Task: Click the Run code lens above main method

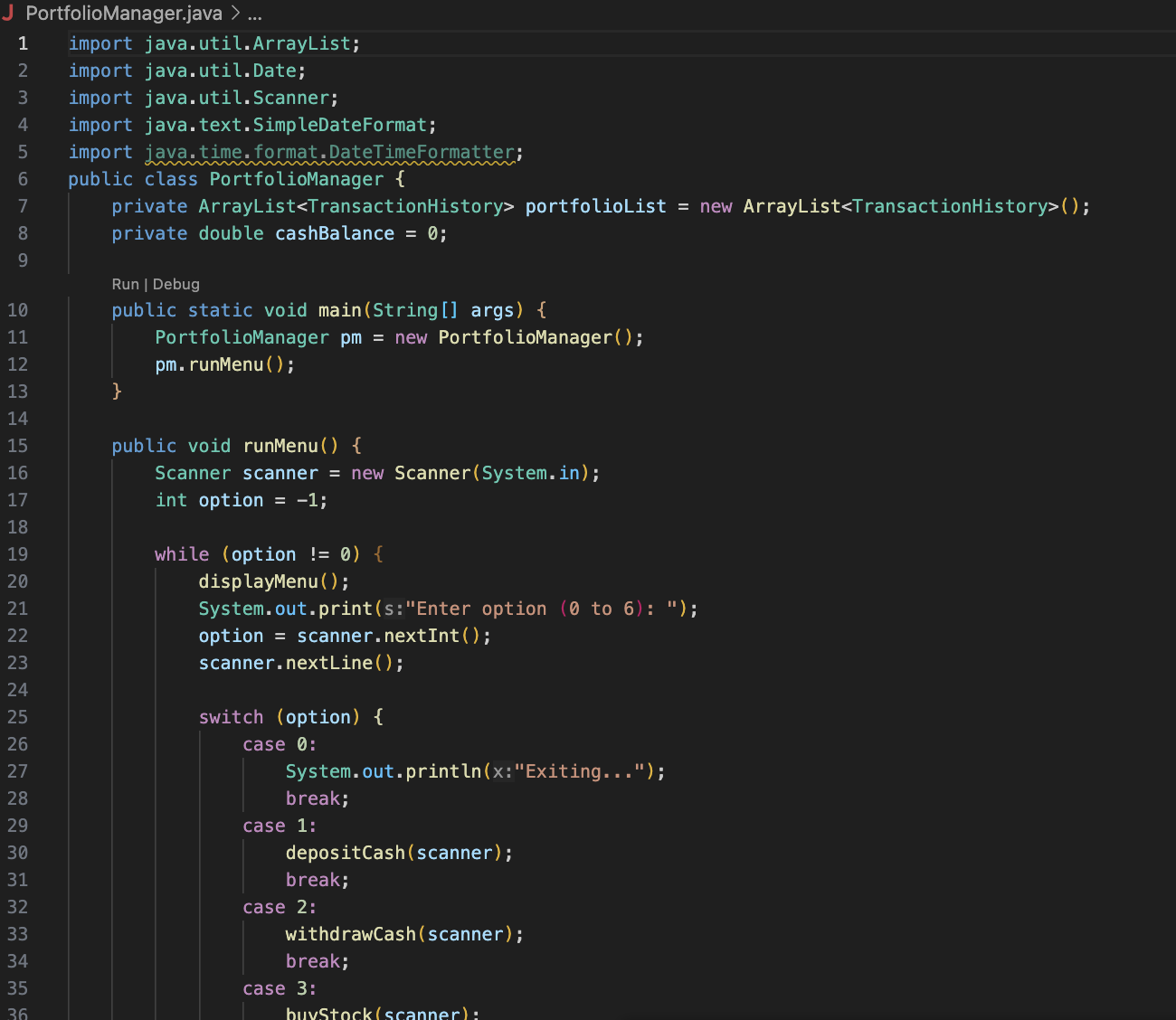Action: click(123, 283)
